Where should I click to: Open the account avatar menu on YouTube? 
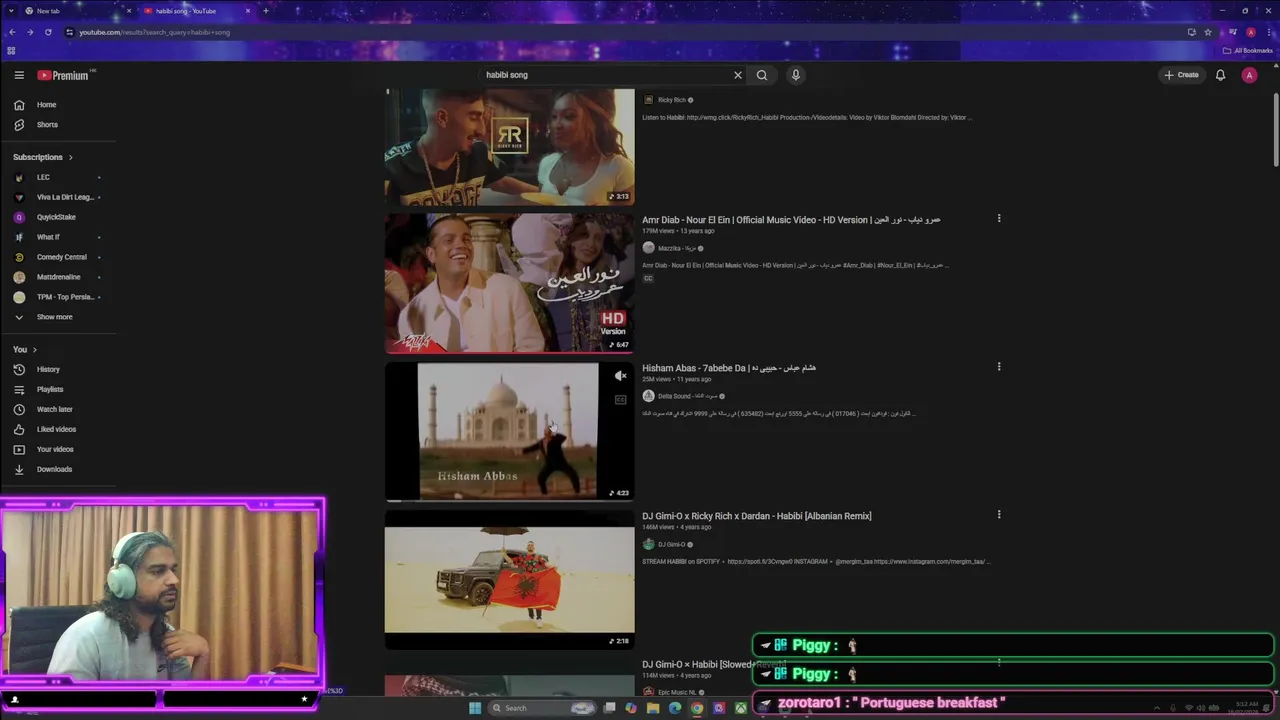click(1249, 75)
